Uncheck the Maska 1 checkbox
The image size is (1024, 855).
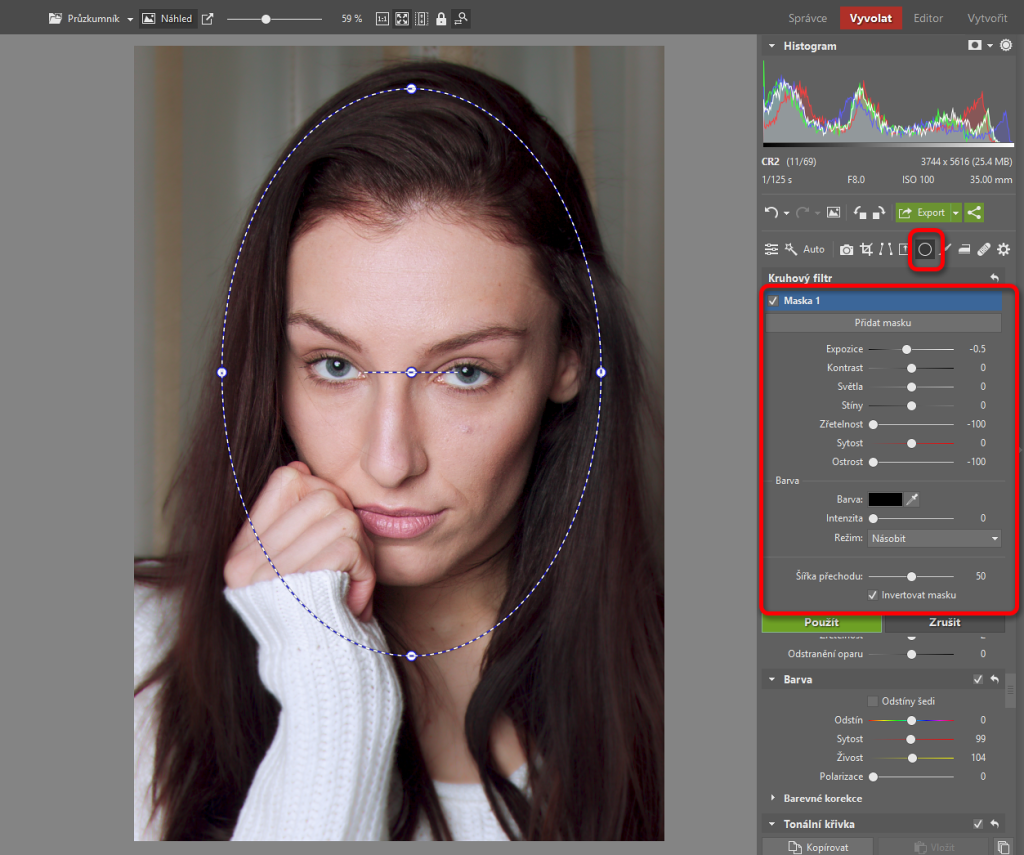tap(773, 300)
